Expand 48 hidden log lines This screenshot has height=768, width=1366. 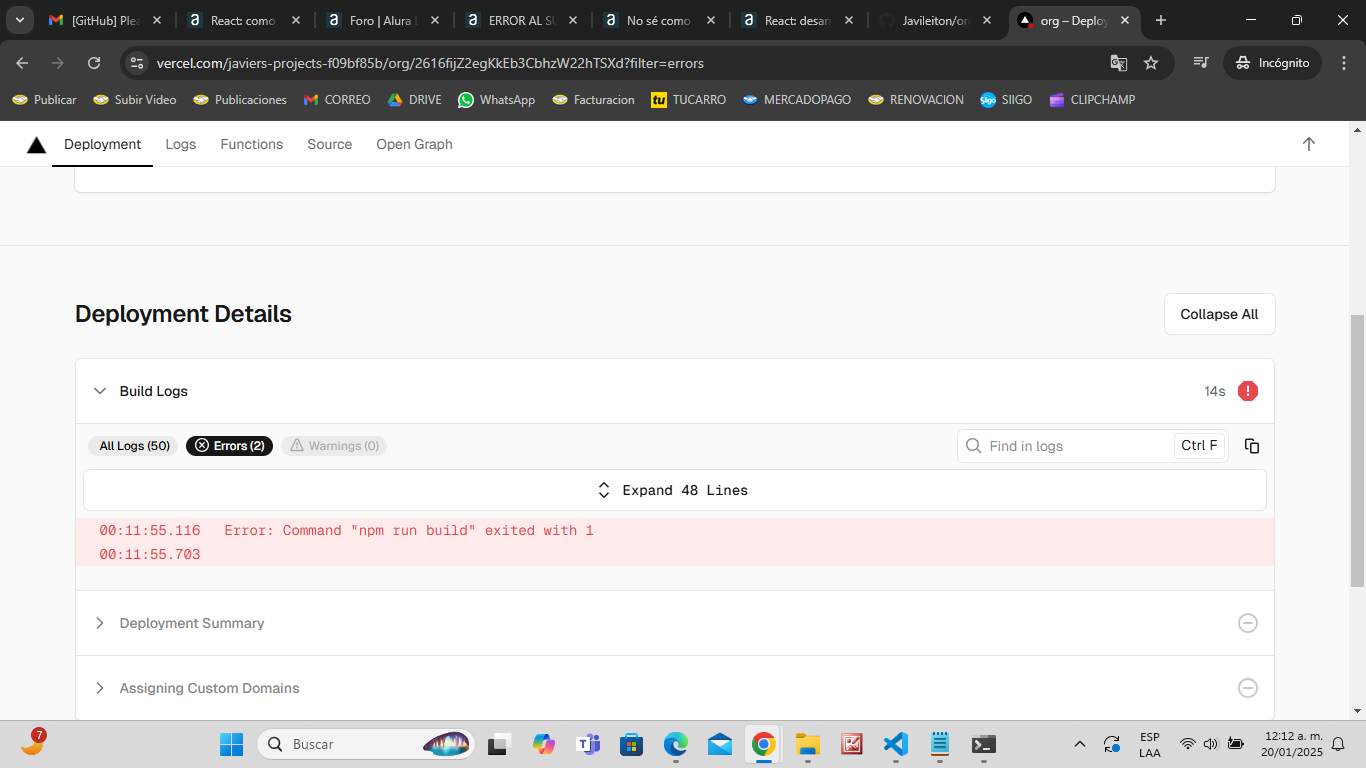click(x=675, y=490)
